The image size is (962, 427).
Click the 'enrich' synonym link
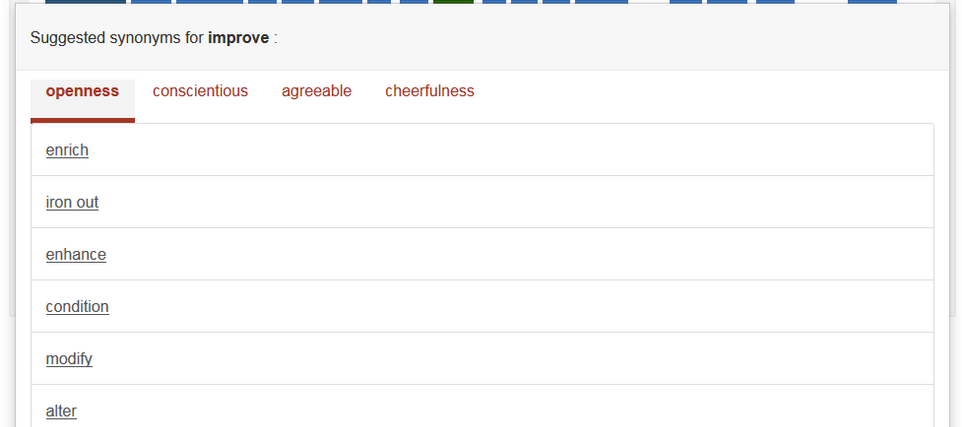point(67,150)
